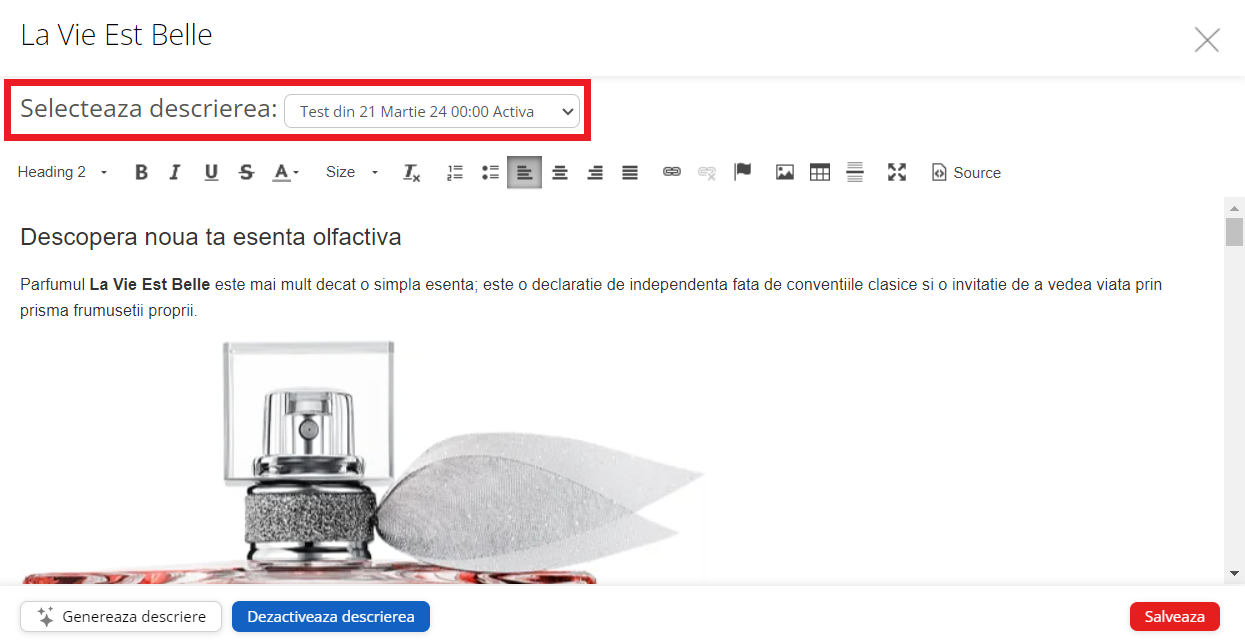Viewport: 1245px width, 641px height.
Task: Click the Remove Format icon
Action: point(412,173)
